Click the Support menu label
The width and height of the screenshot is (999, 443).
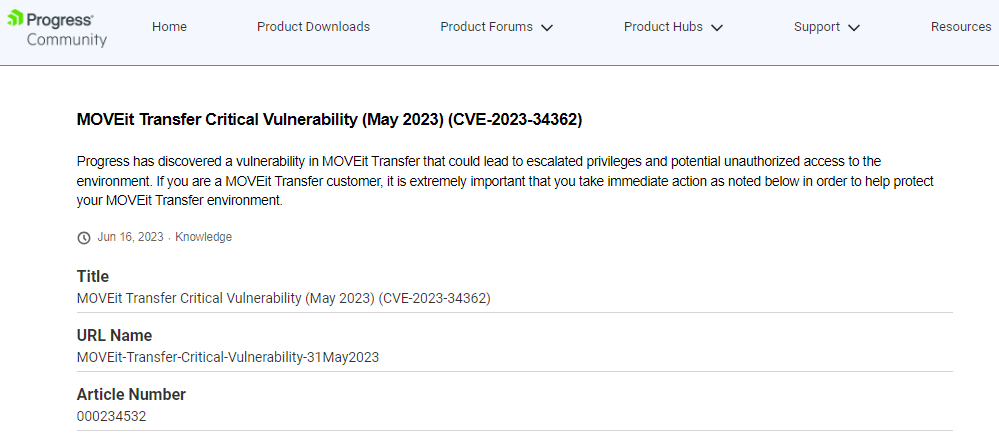[816, 27]
